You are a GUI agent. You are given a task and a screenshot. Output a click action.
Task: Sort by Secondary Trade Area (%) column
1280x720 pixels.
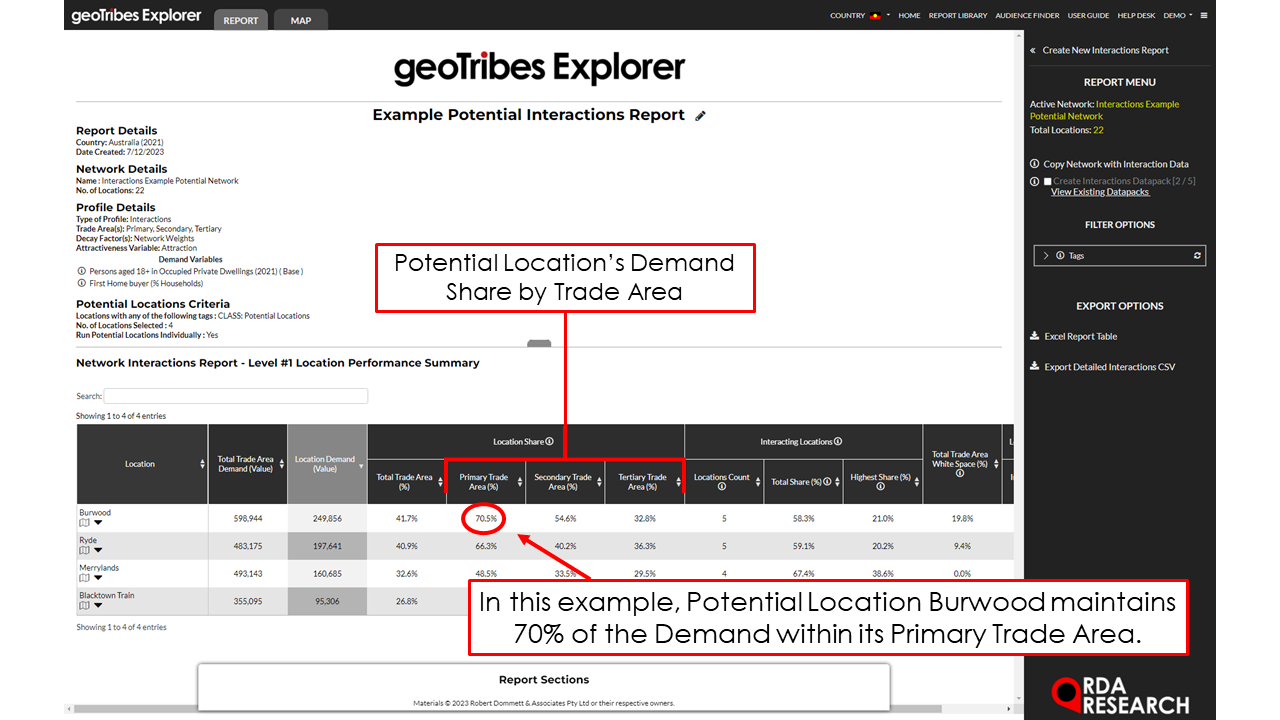[x=565, y=481]
